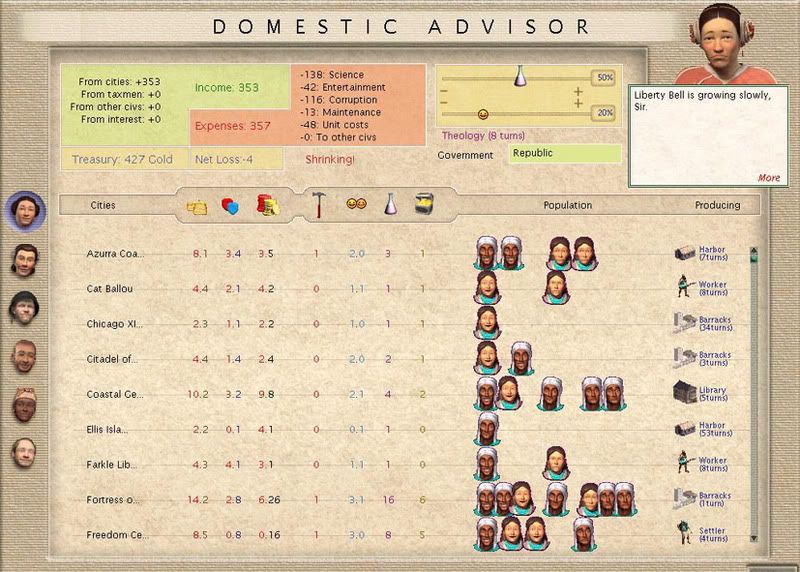
Task: Click Settler icon for Freedom Ce...
Action: 684,532
